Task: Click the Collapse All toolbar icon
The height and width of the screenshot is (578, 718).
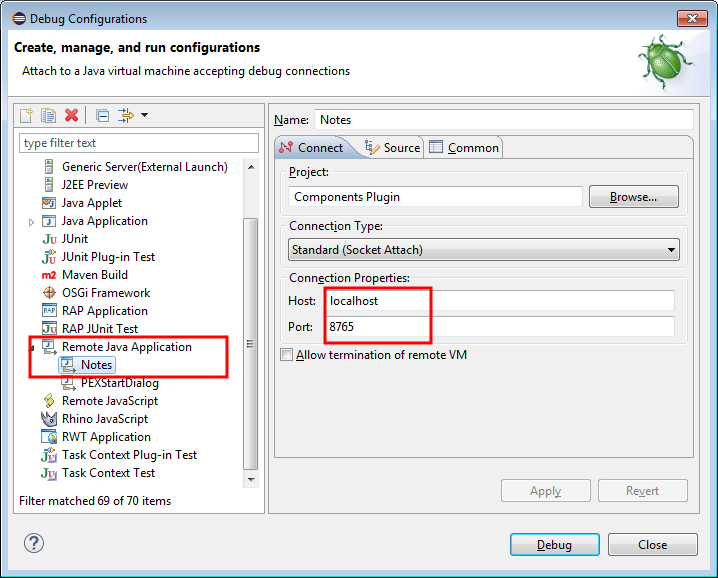Action: click(103, 116)
